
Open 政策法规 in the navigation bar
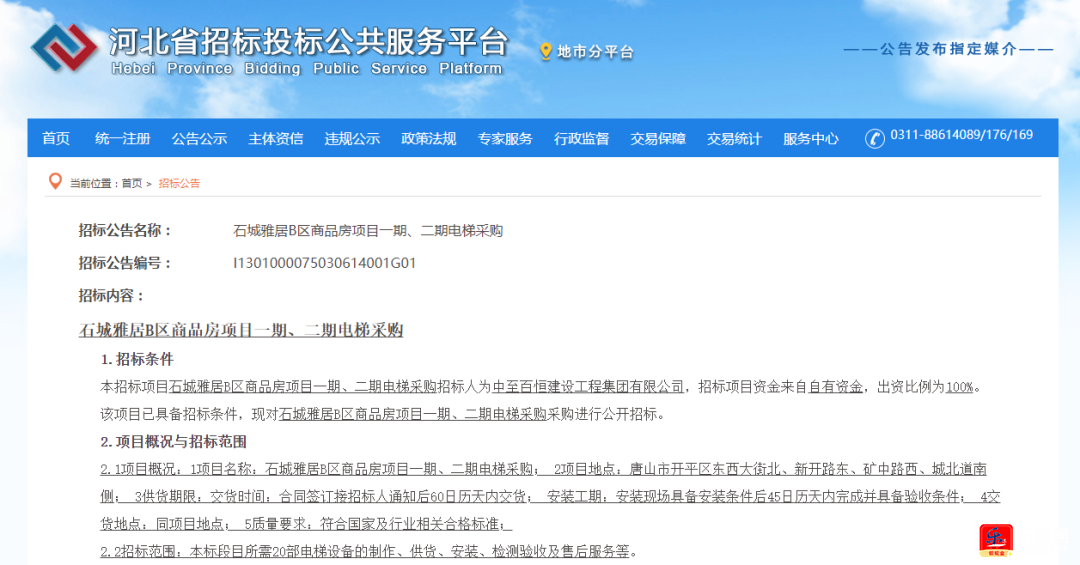[429, 138]
